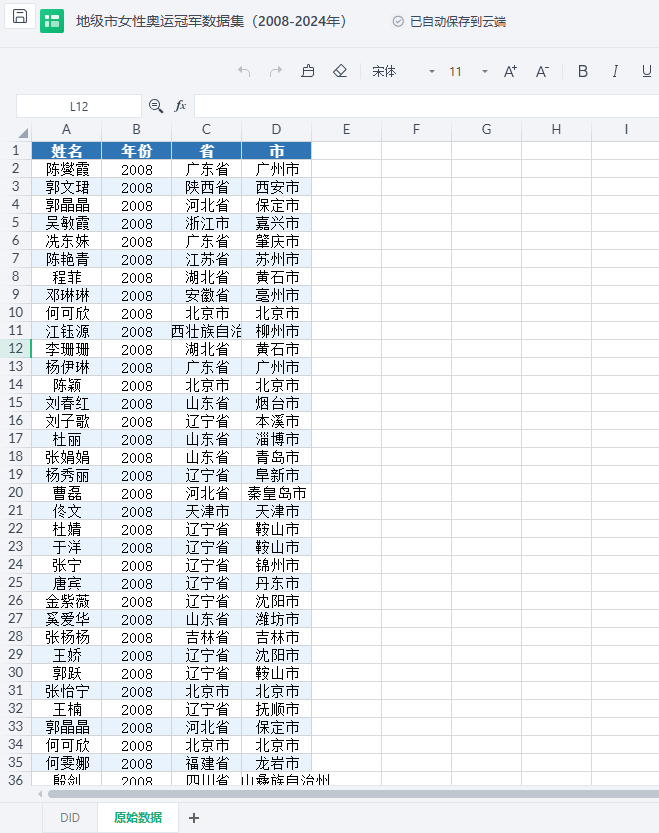Screen dimensions: 659x833
Task: Click the 已自动保存到云端 status text
Action: tap(458, 21)
